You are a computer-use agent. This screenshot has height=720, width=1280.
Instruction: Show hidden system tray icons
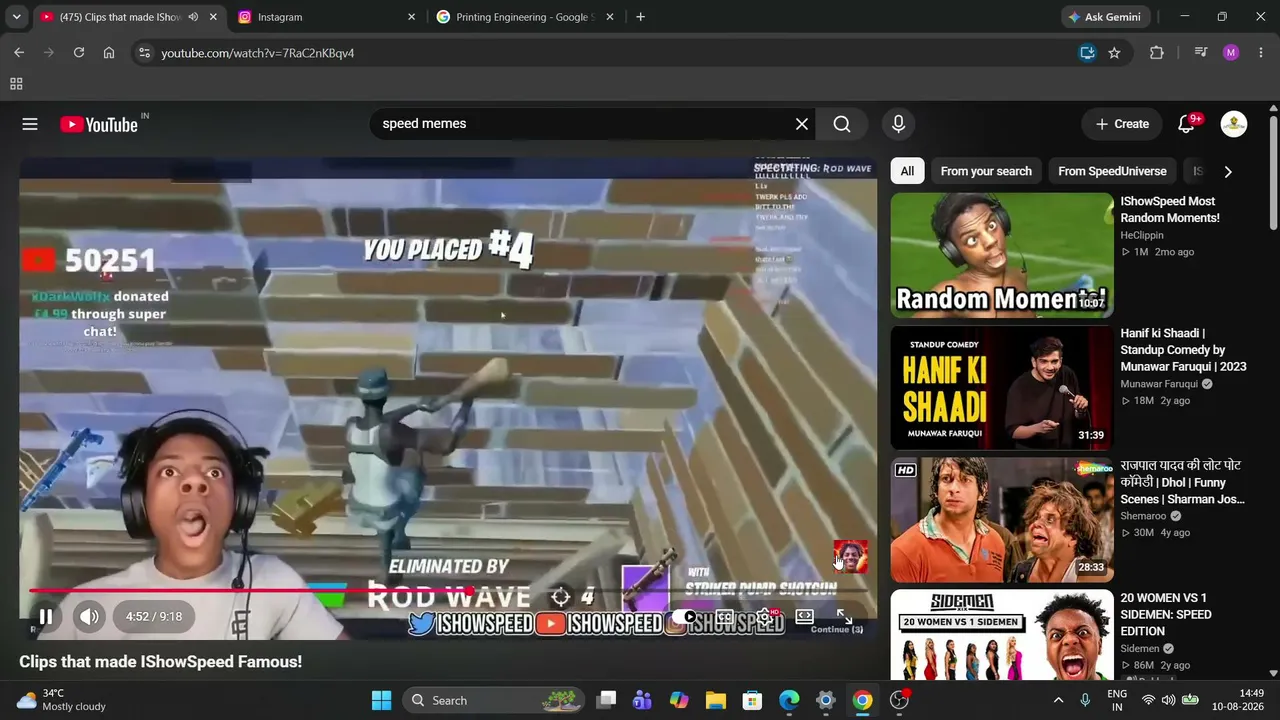pos(1058,700)
